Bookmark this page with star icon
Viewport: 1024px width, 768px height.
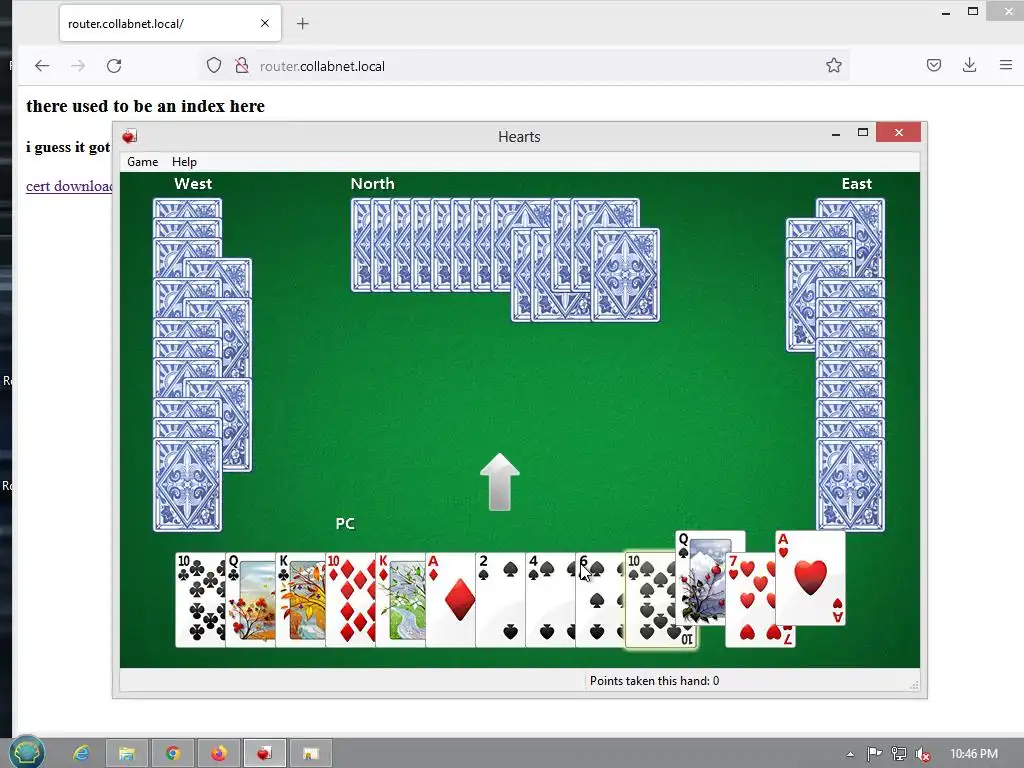(x=833, y=65)
